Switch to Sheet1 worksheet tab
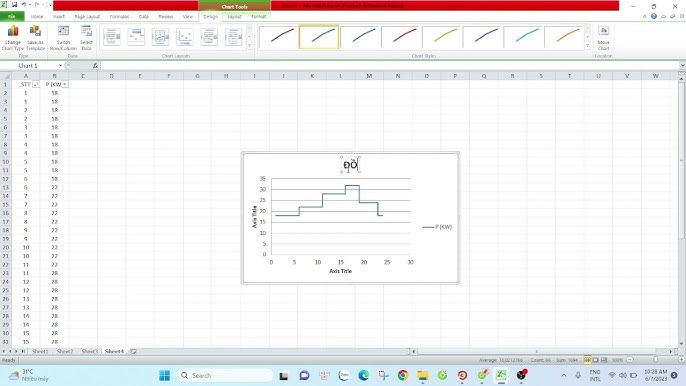This screenshot has width=686, height=386. pyautogui.click(x=40, y=351)
